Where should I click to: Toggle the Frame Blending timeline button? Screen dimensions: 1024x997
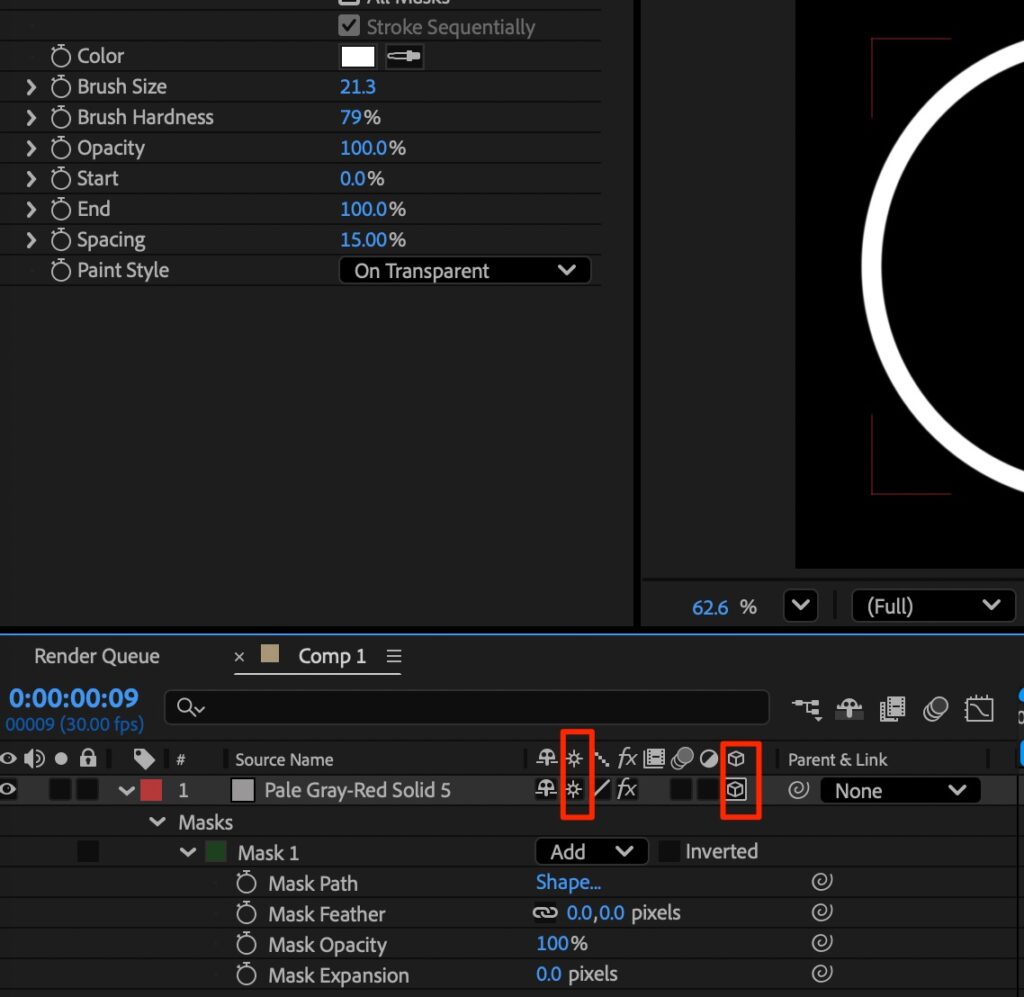(x=892, y=709)
